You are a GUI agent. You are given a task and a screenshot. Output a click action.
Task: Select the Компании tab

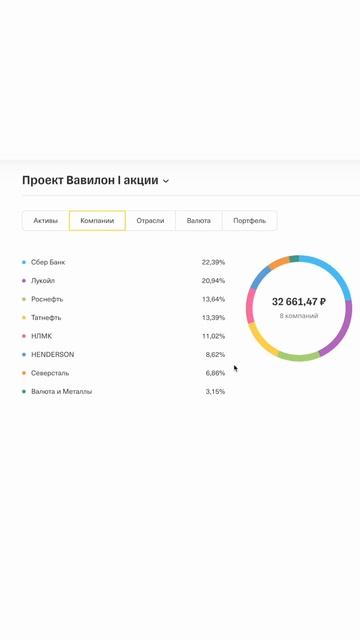(97, 221)
